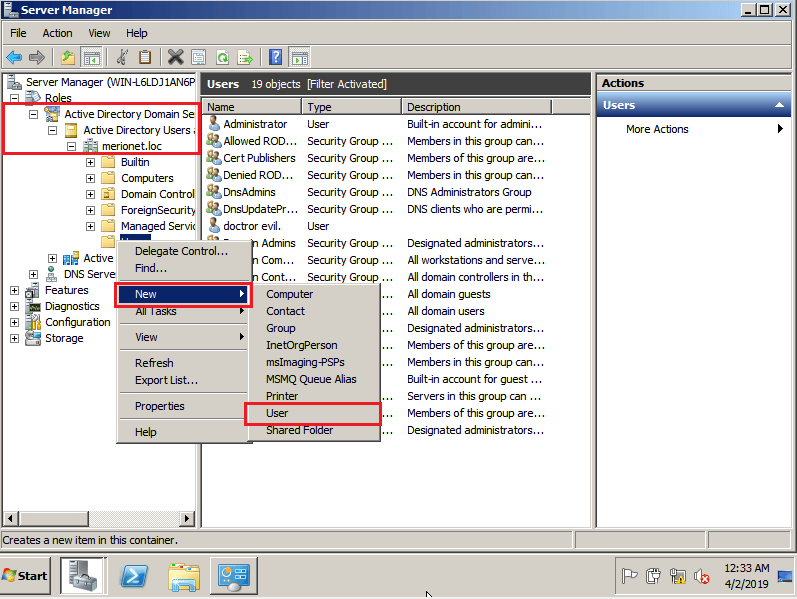Collapse the Users section in Actions pane
This screenshot has width=797, height=599.
point(779,105)
